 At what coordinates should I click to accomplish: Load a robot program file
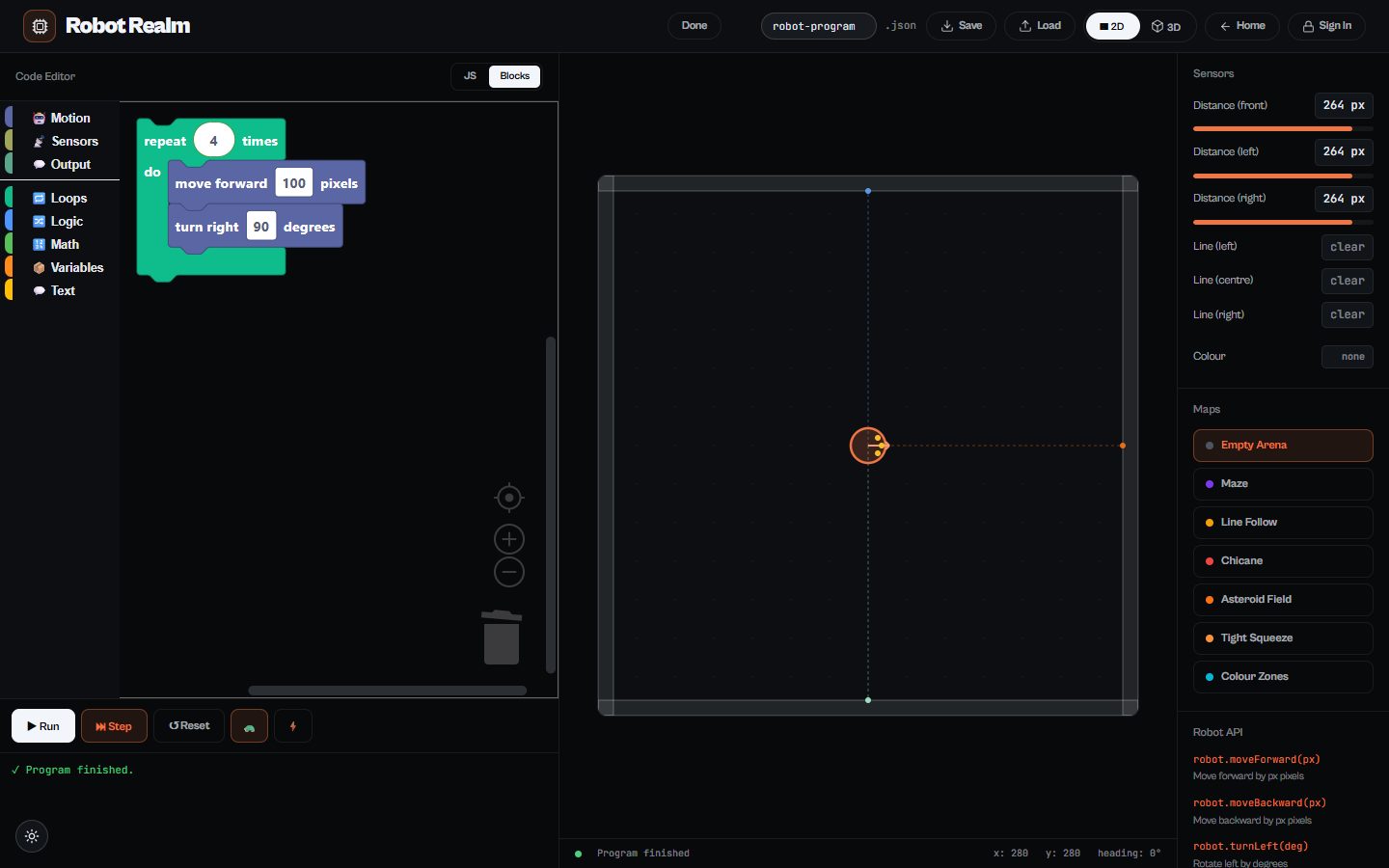[1040, 26]
